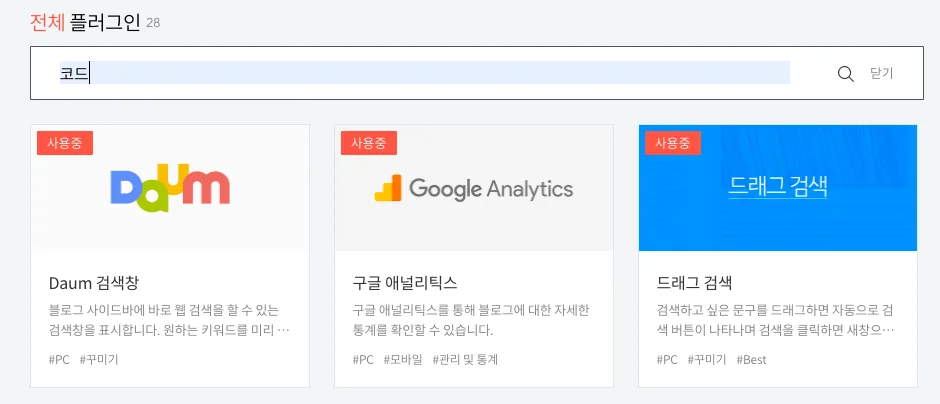Click the 사용중 badge on 드래그 검색 card

673,143
